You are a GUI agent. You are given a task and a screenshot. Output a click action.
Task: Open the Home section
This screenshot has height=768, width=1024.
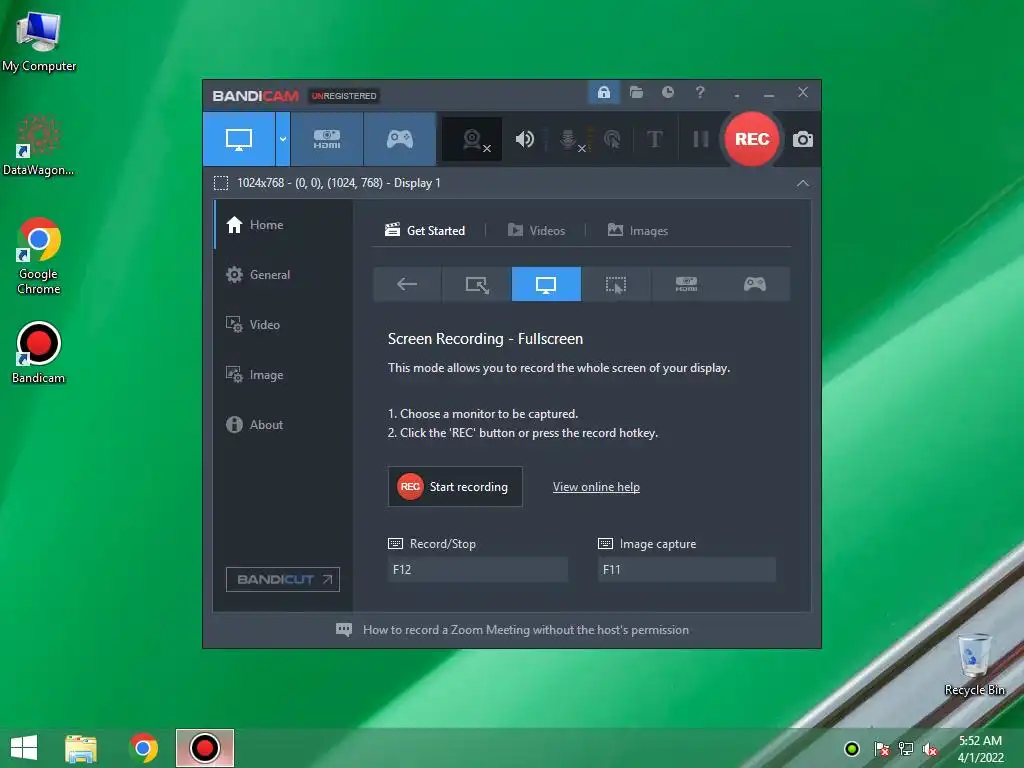click(x=283, y=225)
